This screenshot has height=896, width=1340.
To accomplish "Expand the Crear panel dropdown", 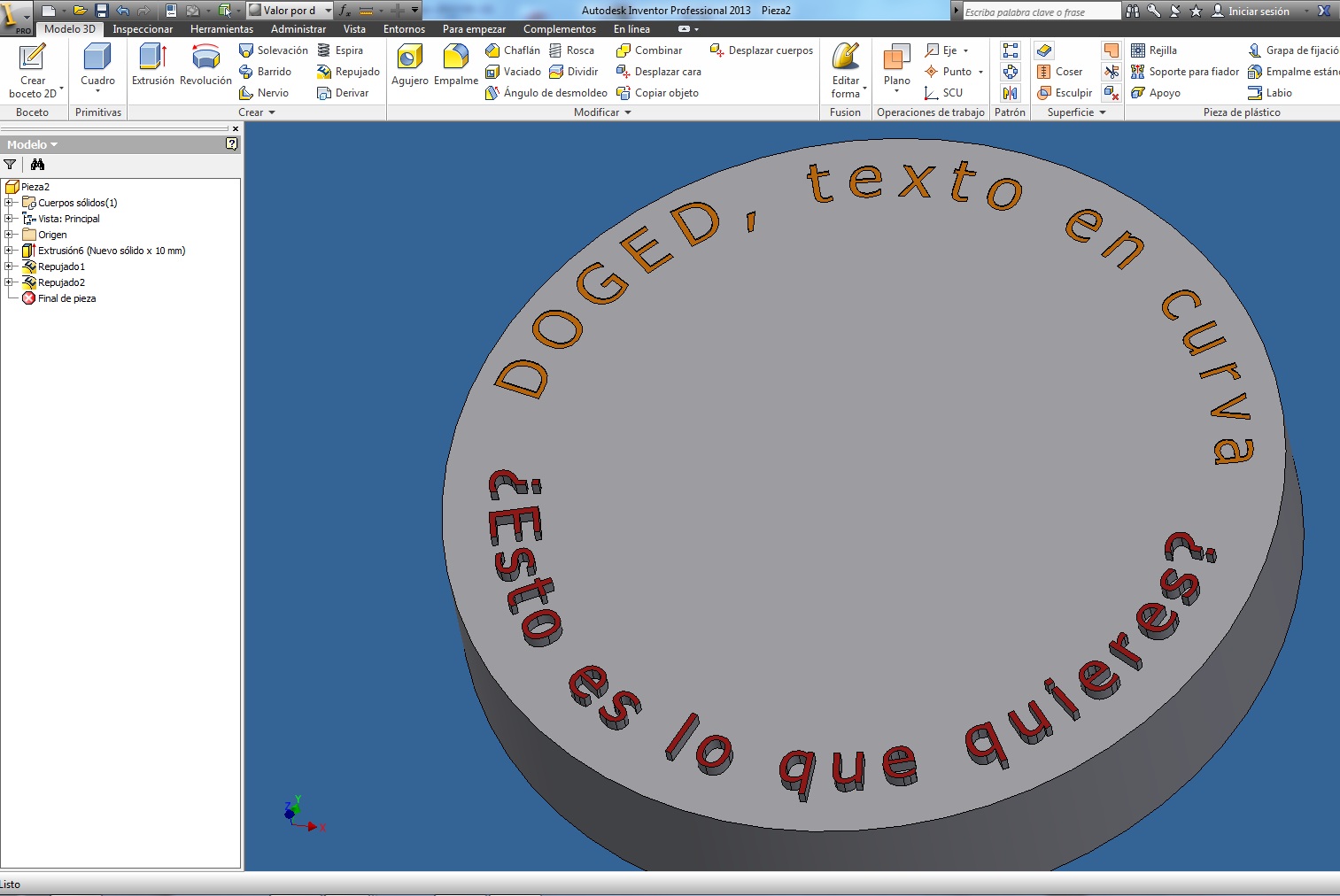I will (x=272, y=112).
